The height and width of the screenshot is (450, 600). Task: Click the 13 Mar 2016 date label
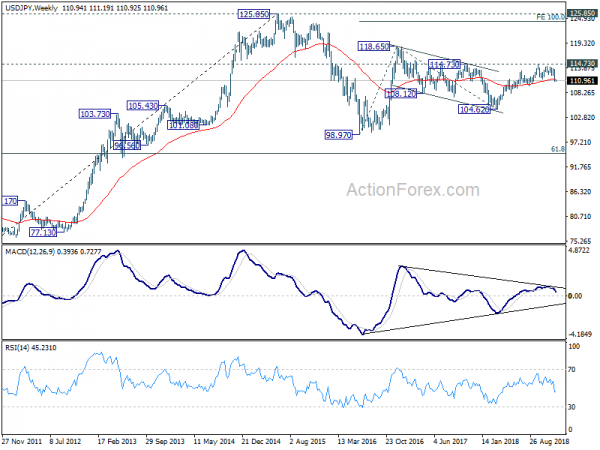pyautogui.click(x=357, y=441)
